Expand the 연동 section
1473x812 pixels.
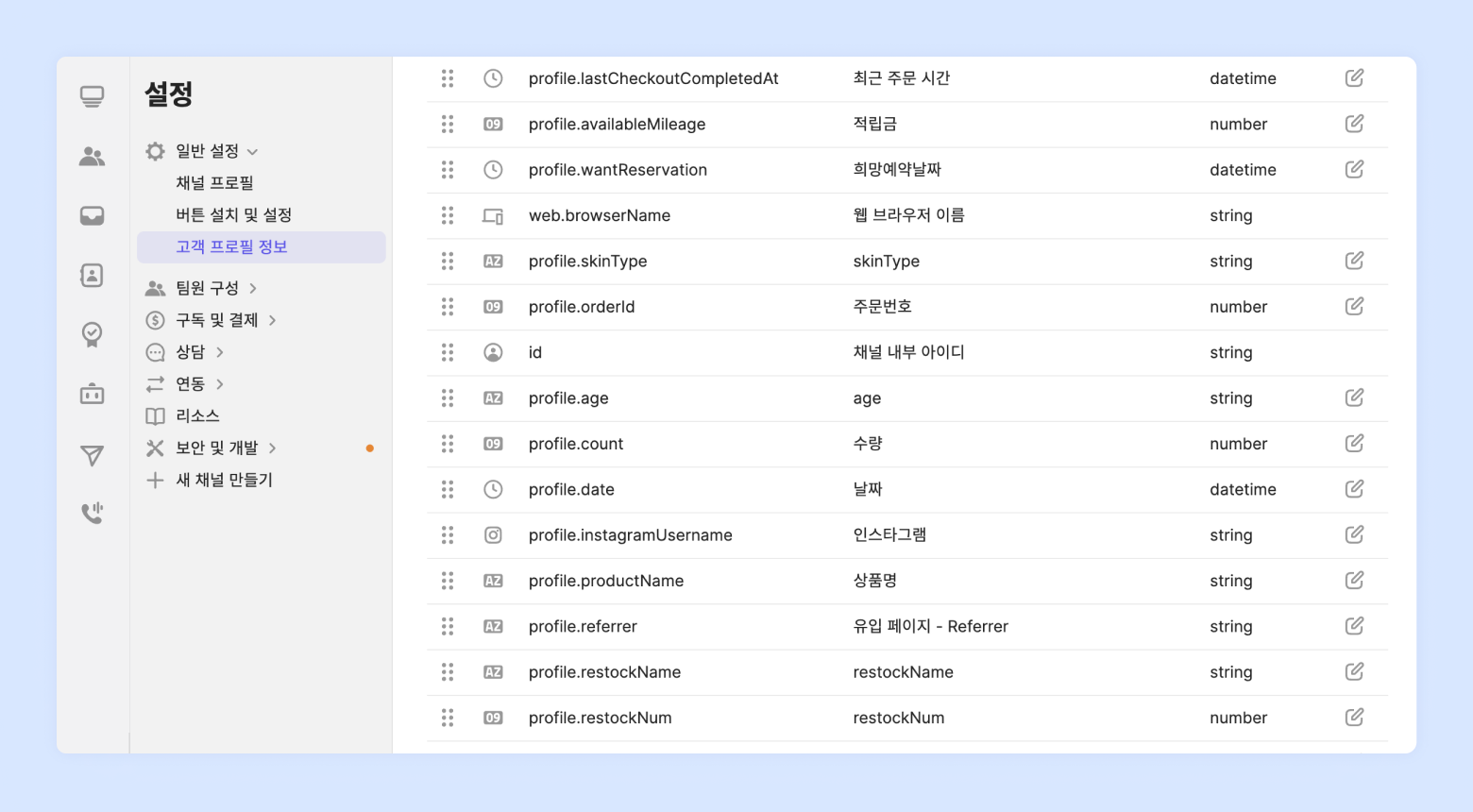219,384
